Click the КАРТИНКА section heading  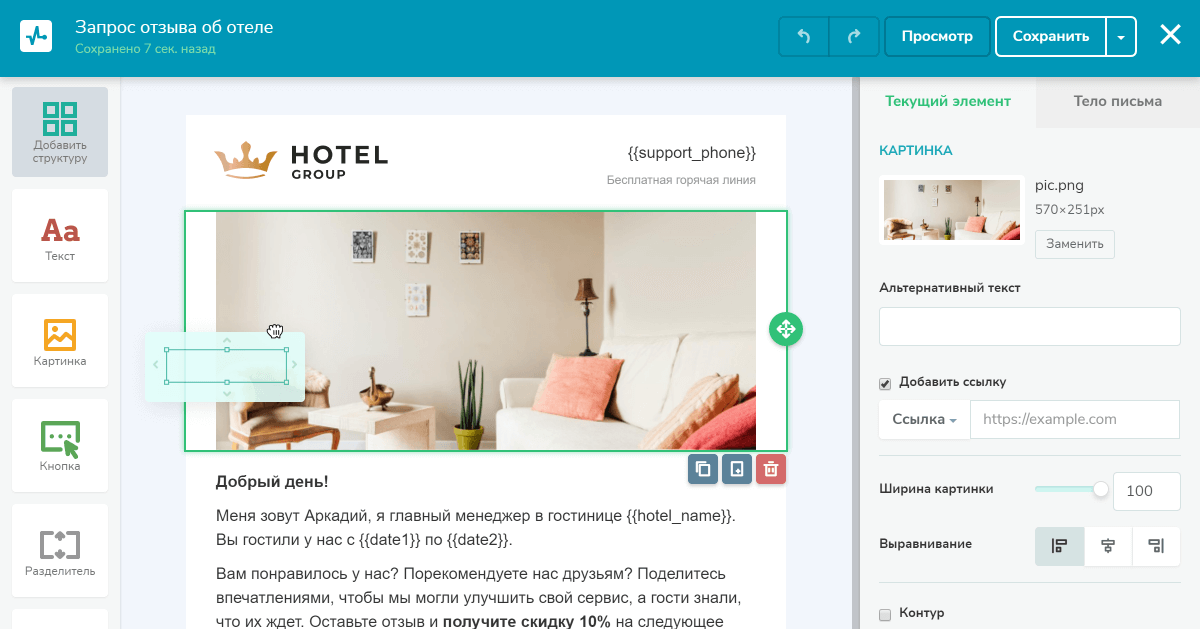pos(916,151)
